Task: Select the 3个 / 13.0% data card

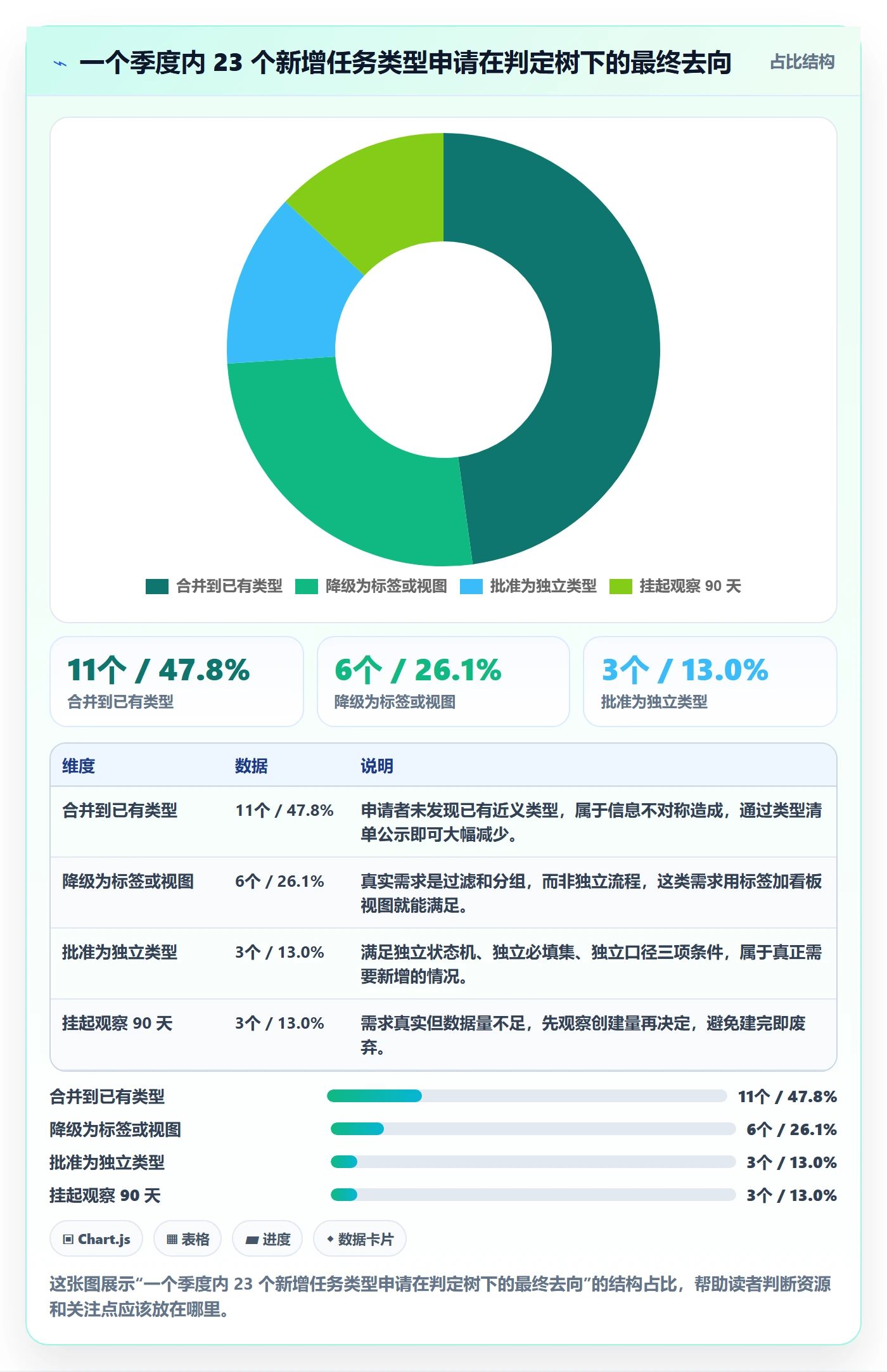Action: (710, 682)
